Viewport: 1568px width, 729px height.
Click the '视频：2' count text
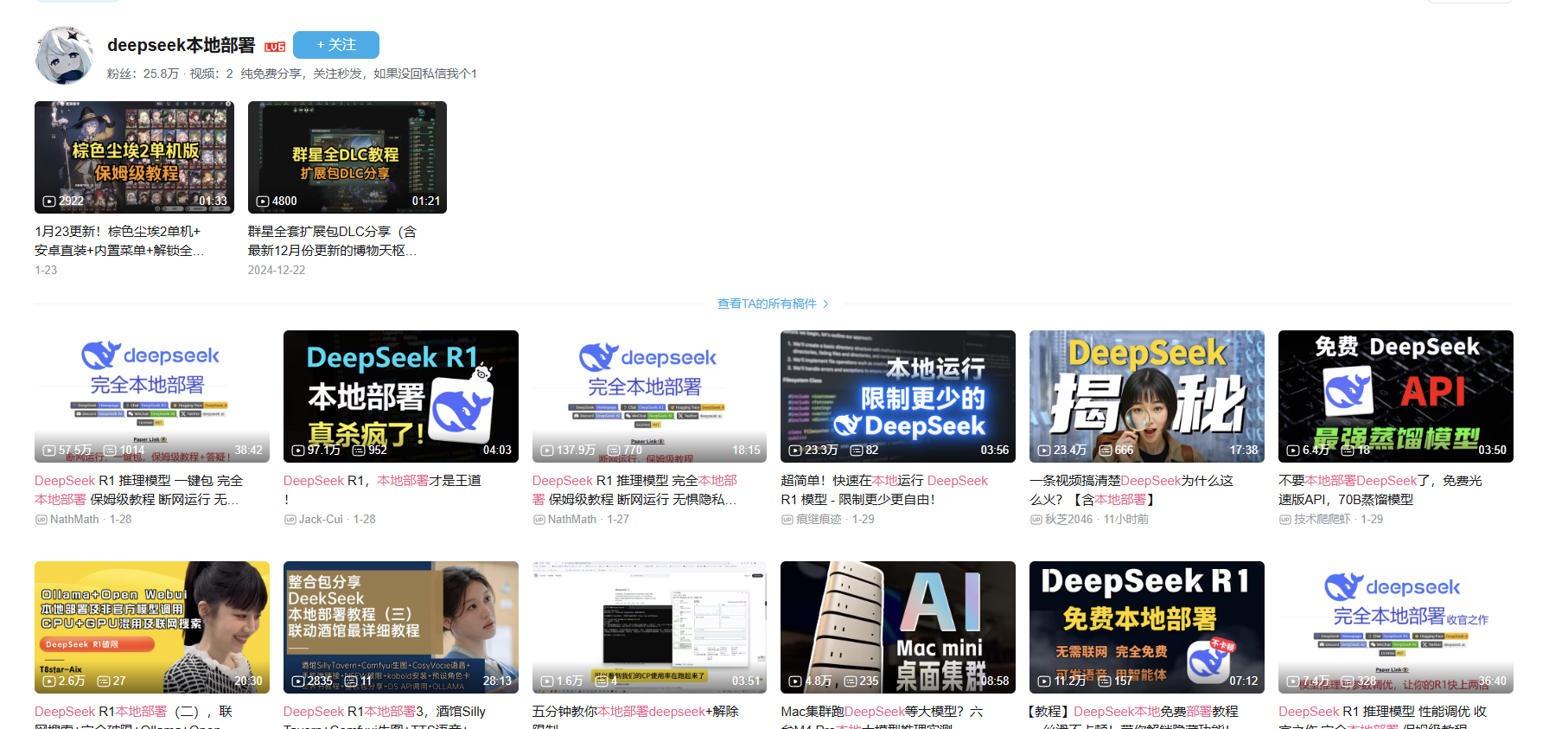click(212, 74)
